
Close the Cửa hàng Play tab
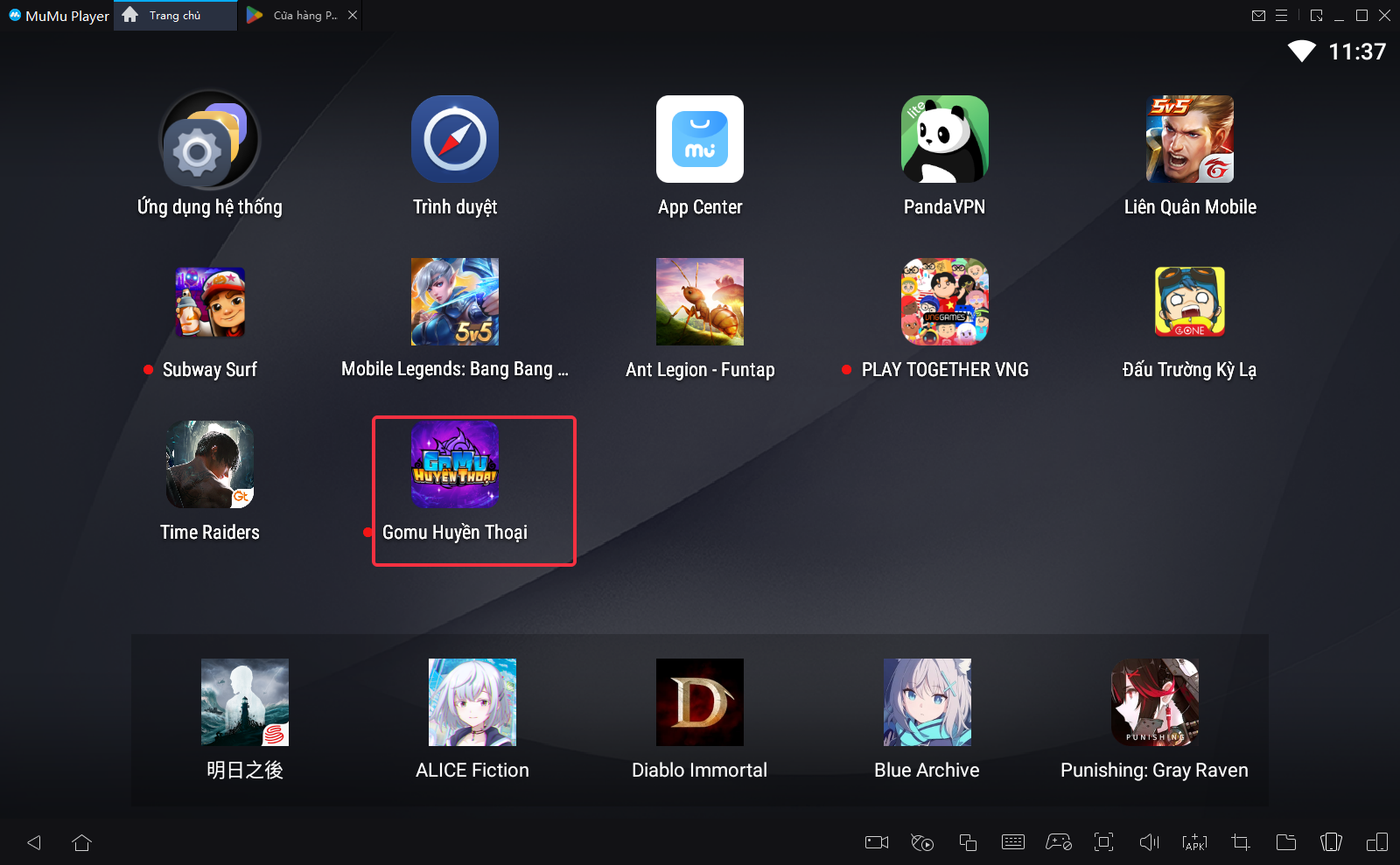(353, 15)
